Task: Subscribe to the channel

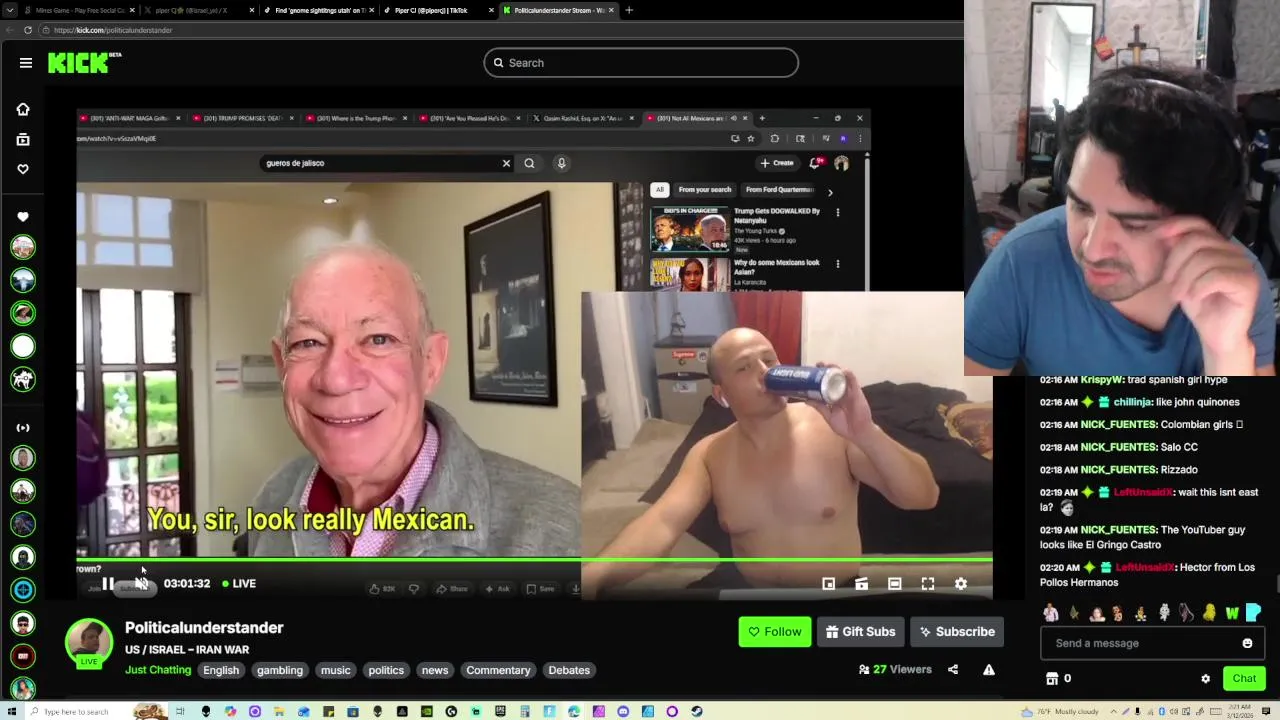Action: tap(957, 632)
